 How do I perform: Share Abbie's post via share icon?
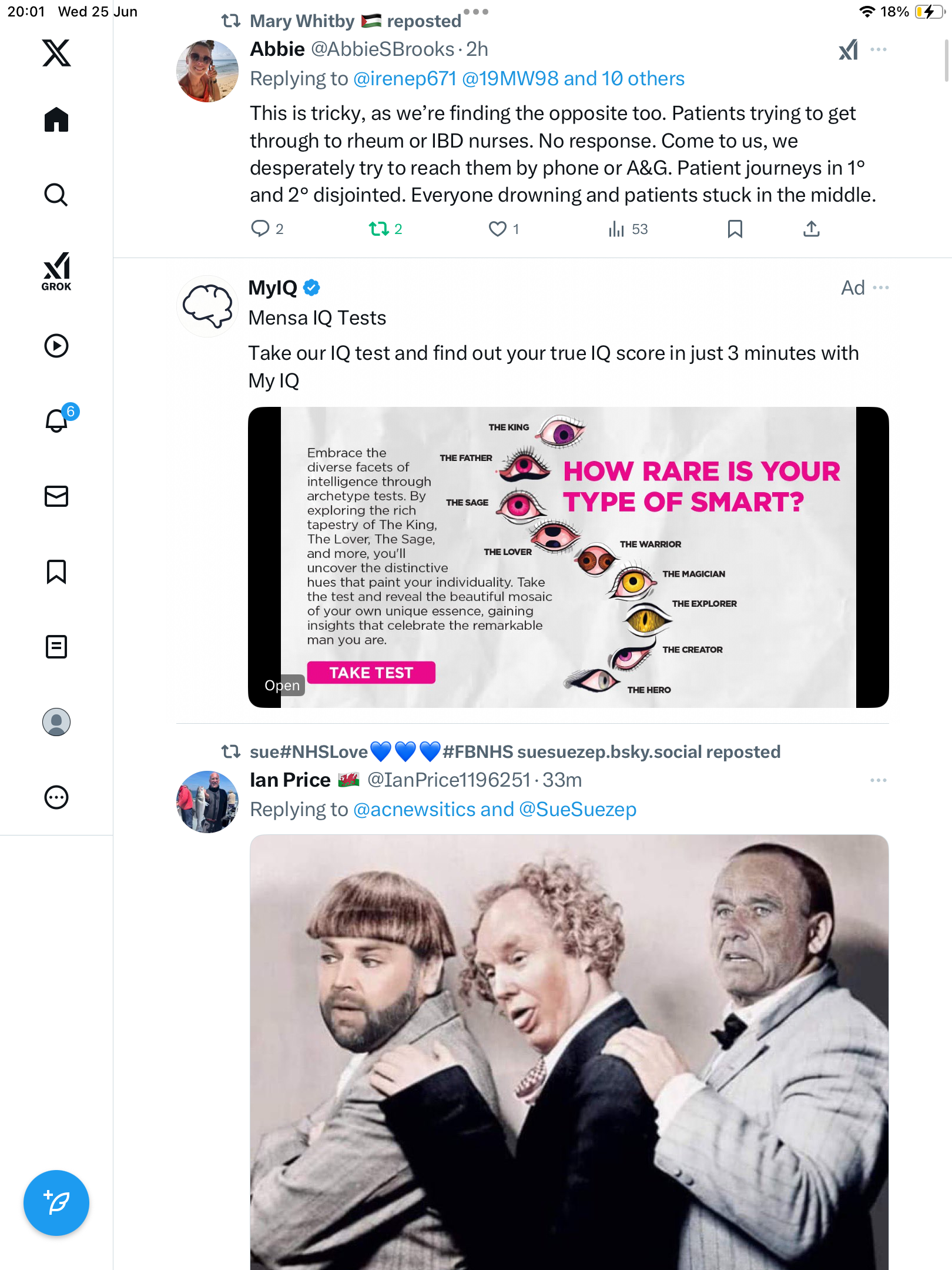(x=811, y=229)
